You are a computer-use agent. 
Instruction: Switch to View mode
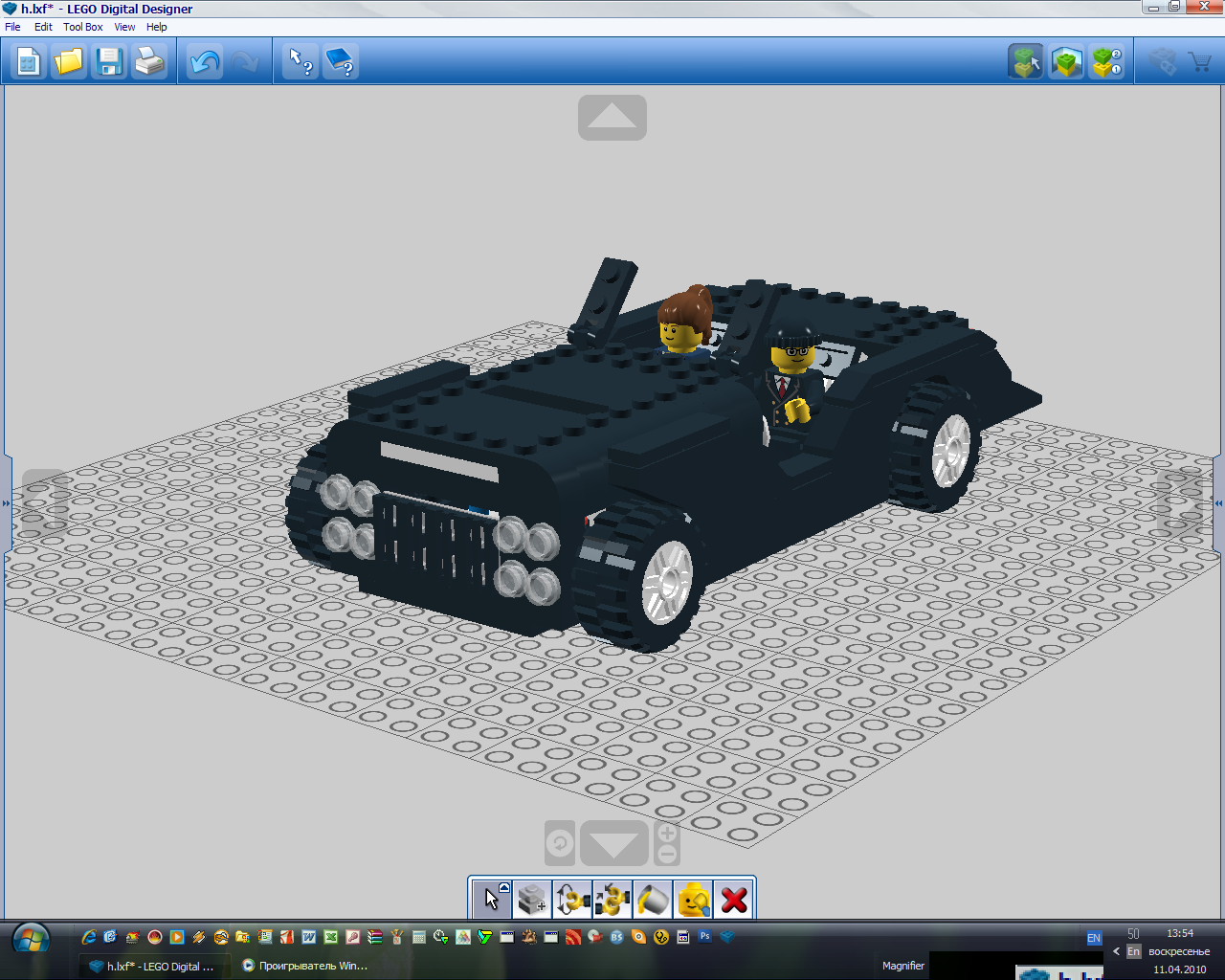click(x=1066, y=63)
